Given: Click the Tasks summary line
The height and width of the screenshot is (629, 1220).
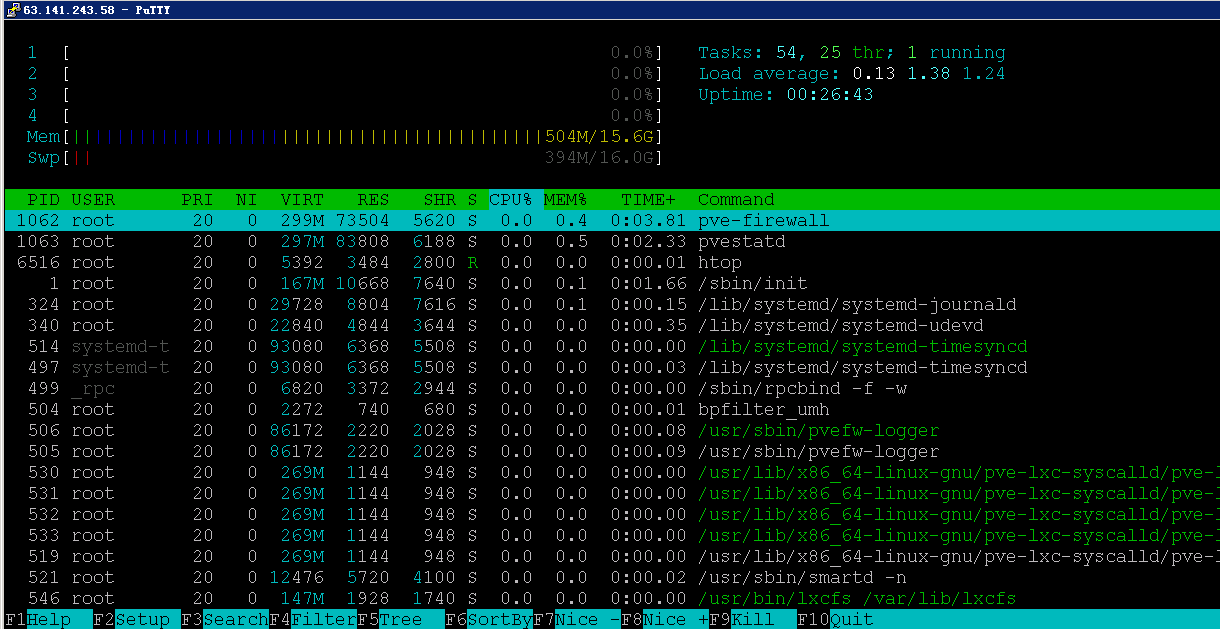Looking at the screenshot, I should point(852,52).
